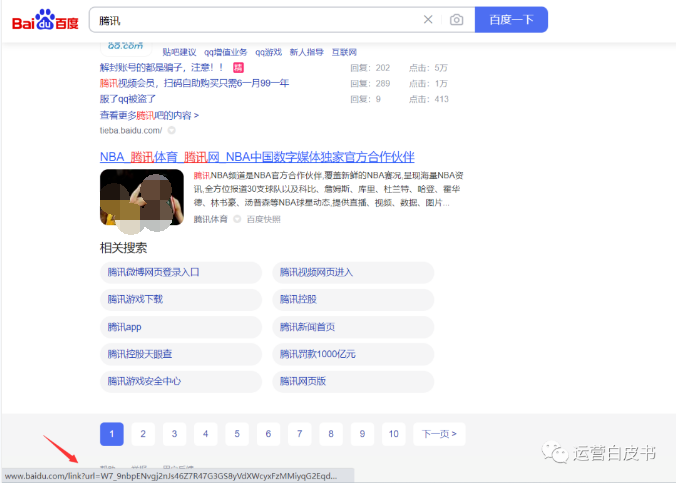Open the 新人指导 link
This screenshot has height=483, width=676.
tap(307, 52)
